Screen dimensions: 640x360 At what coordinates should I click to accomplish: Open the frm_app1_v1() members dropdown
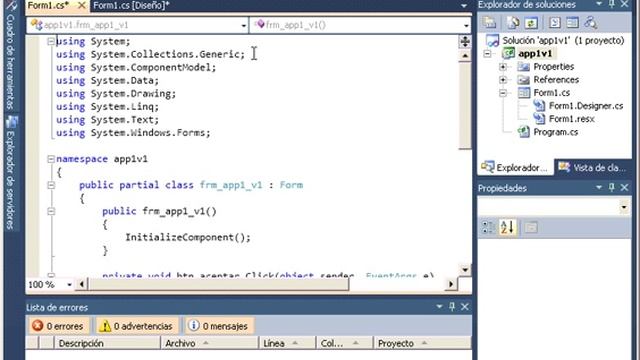tap(466, 25)
